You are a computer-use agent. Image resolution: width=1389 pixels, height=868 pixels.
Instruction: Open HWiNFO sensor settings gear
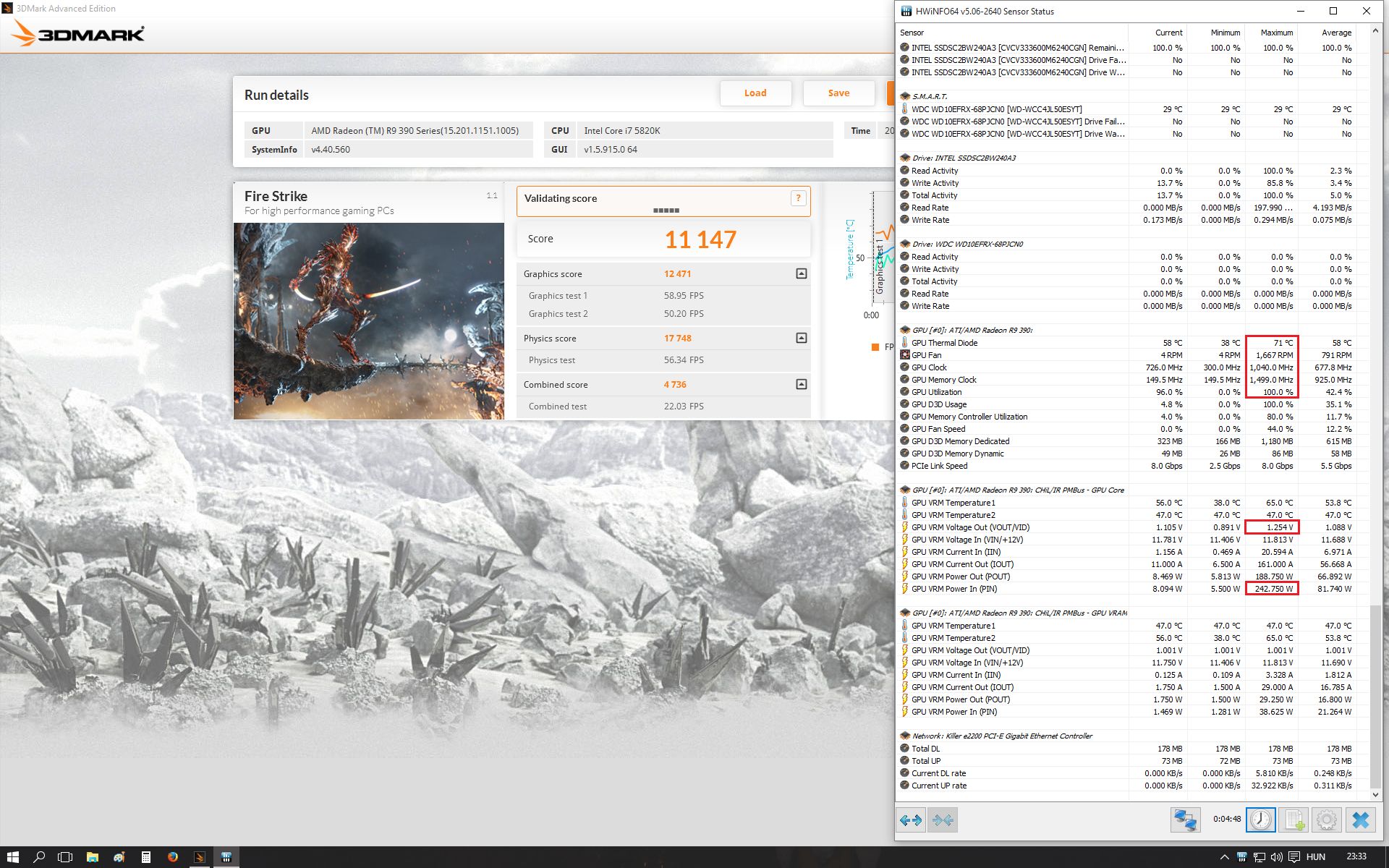point(1327,820)
